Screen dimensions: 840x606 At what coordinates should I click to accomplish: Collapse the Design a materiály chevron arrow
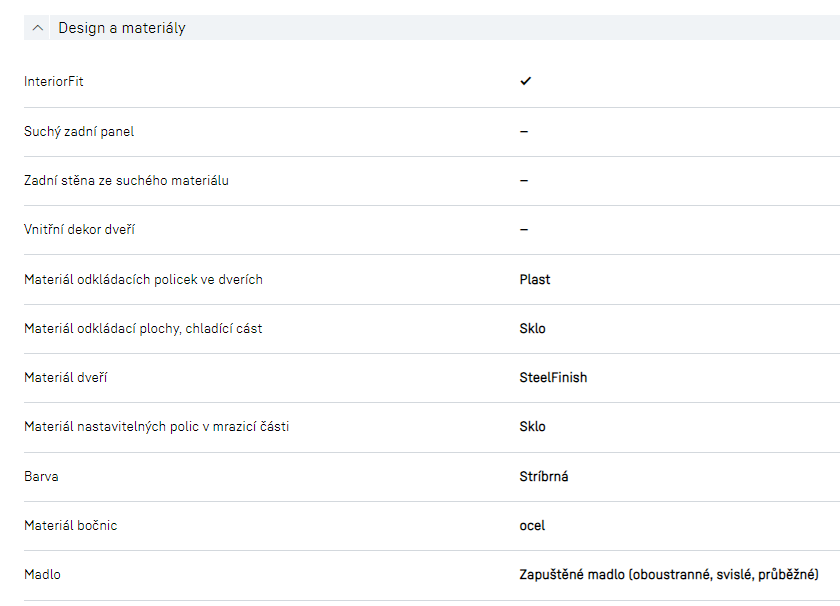tap(38, 28)
